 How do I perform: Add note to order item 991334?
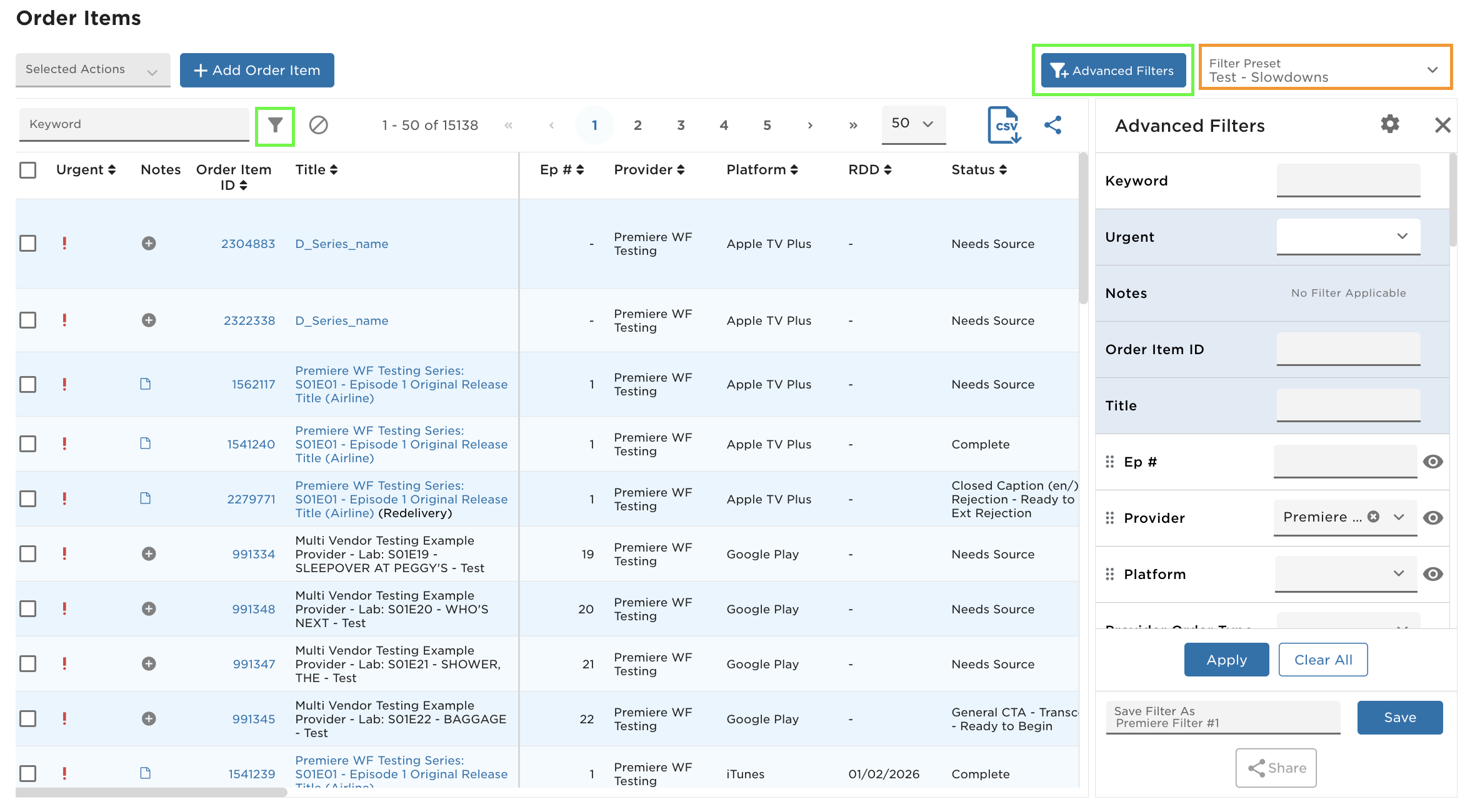[149, 554]
